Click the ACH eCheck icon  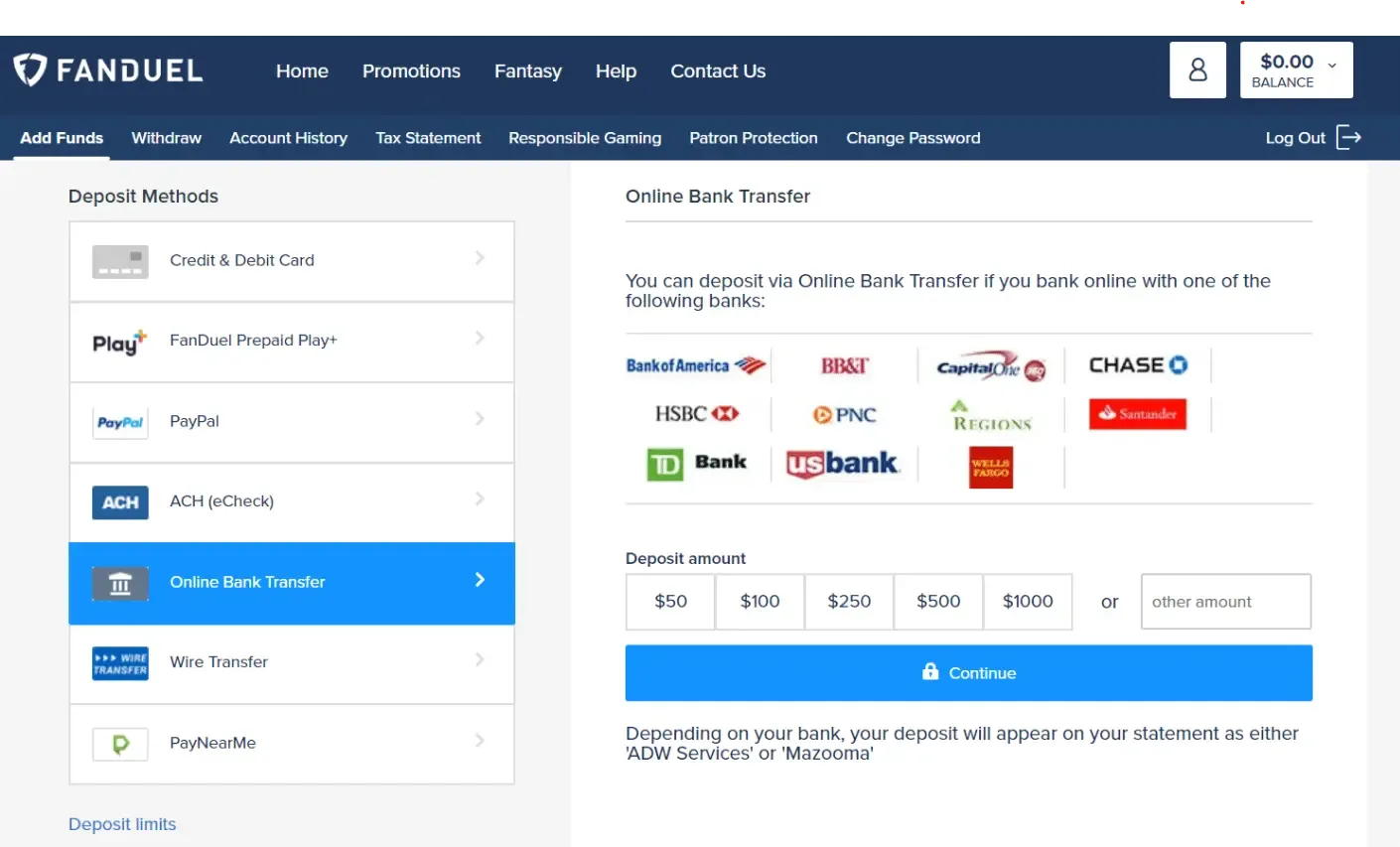click(120, 502)
